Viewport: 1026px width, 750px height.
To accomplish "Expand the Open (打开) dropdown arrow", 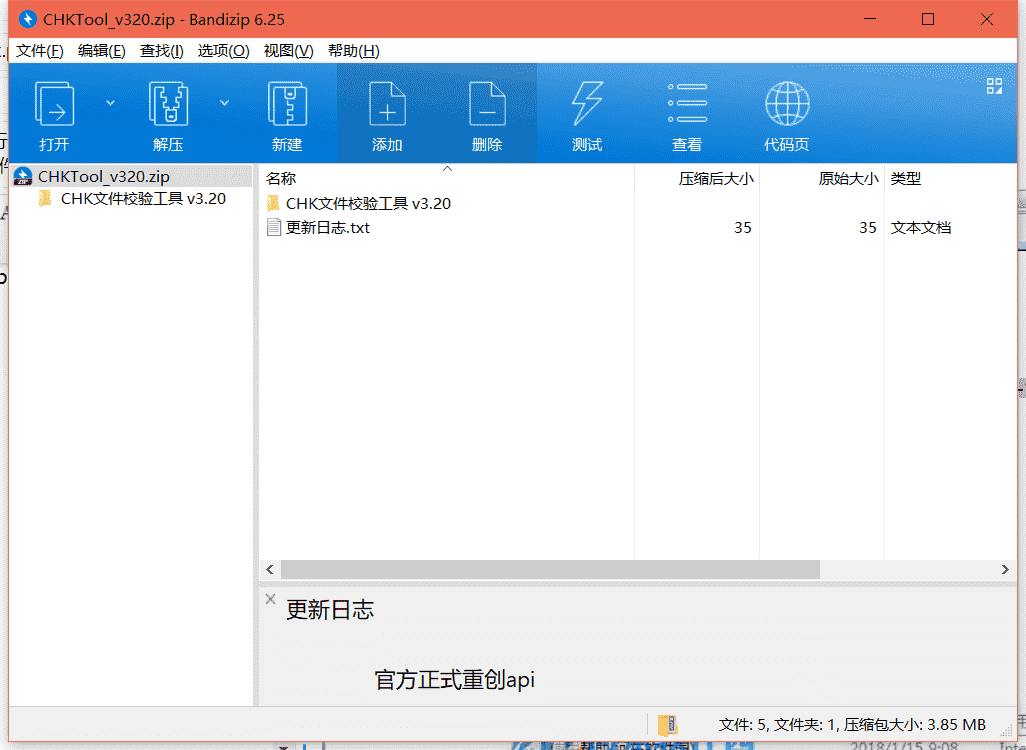I will [111, 103].
